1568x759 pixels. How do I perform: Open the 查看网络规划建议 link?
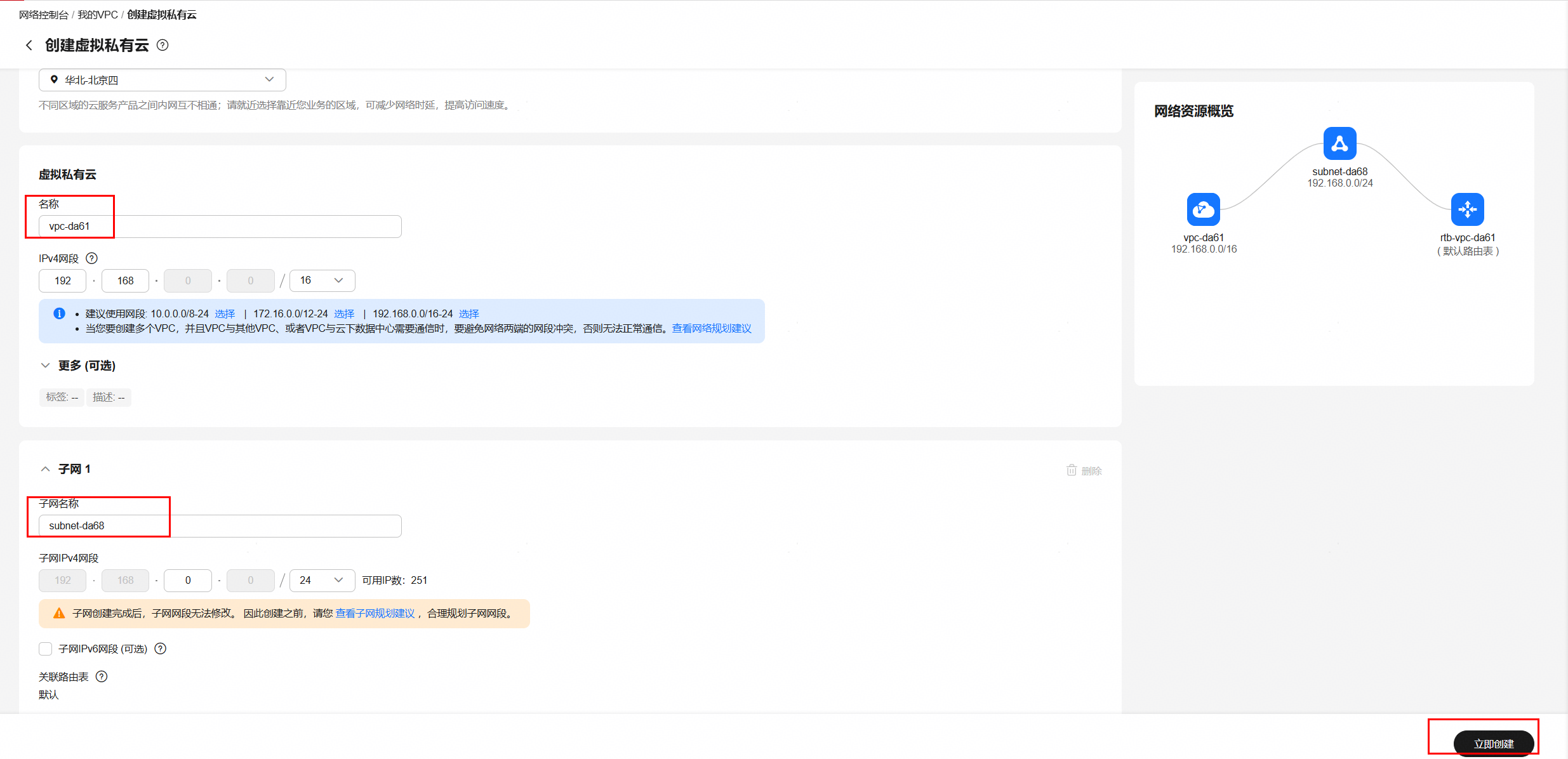click(x=711, y=328)
